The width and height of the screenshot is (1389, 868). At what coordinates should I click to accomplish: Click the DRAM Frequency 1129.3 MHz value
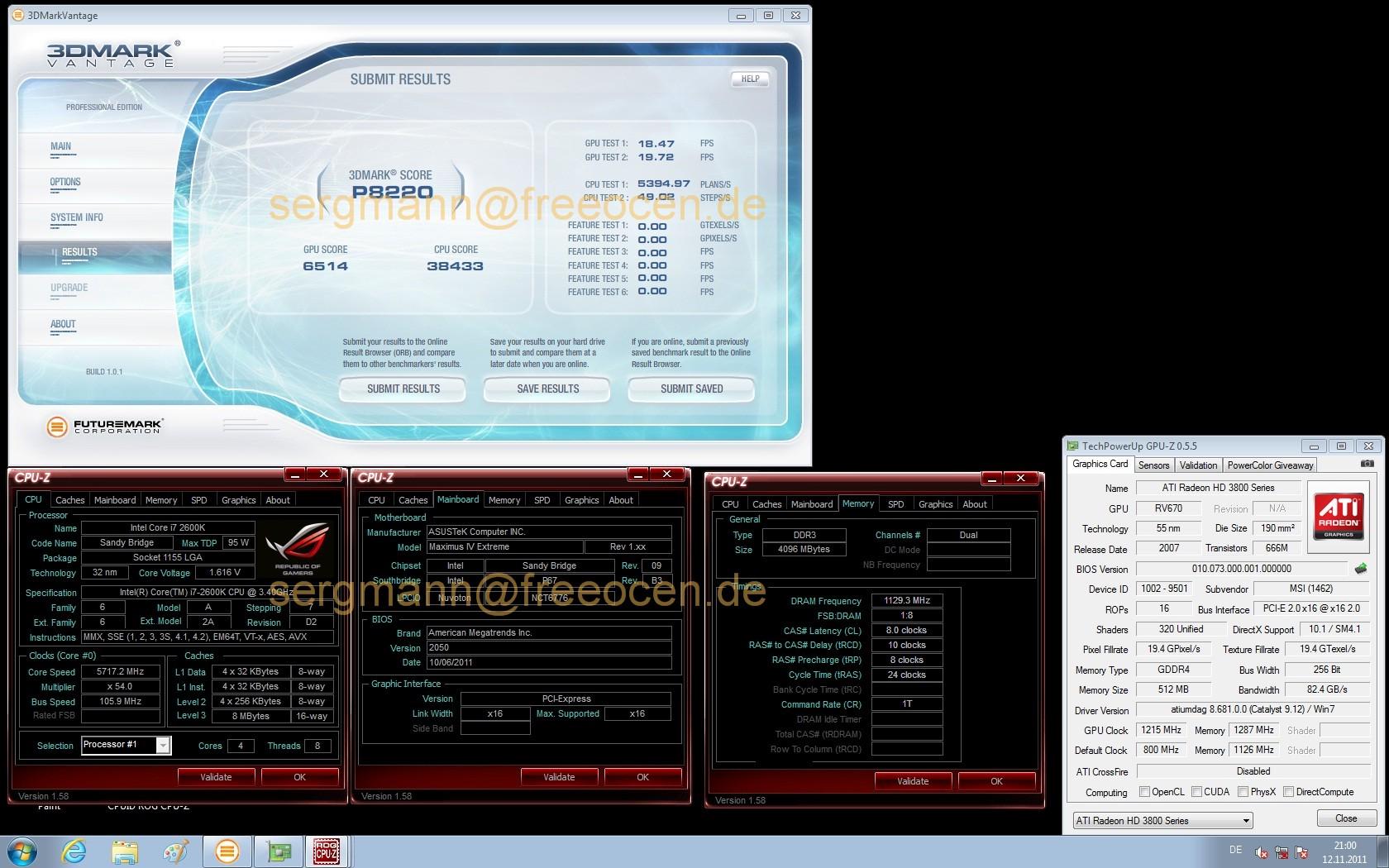point(907,601)
